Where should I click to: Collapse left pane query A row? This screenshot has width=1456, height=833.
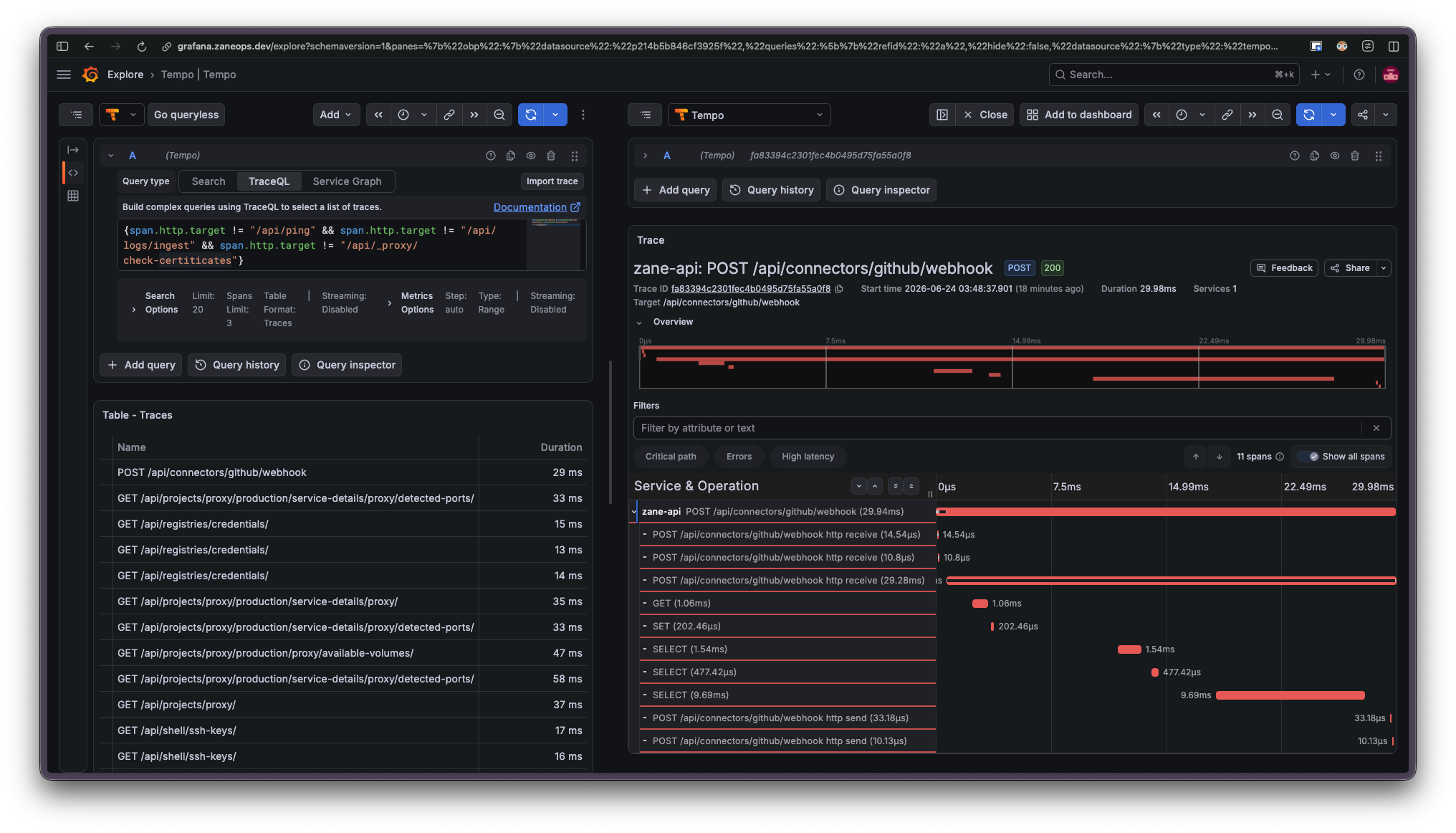pos(111,156)
